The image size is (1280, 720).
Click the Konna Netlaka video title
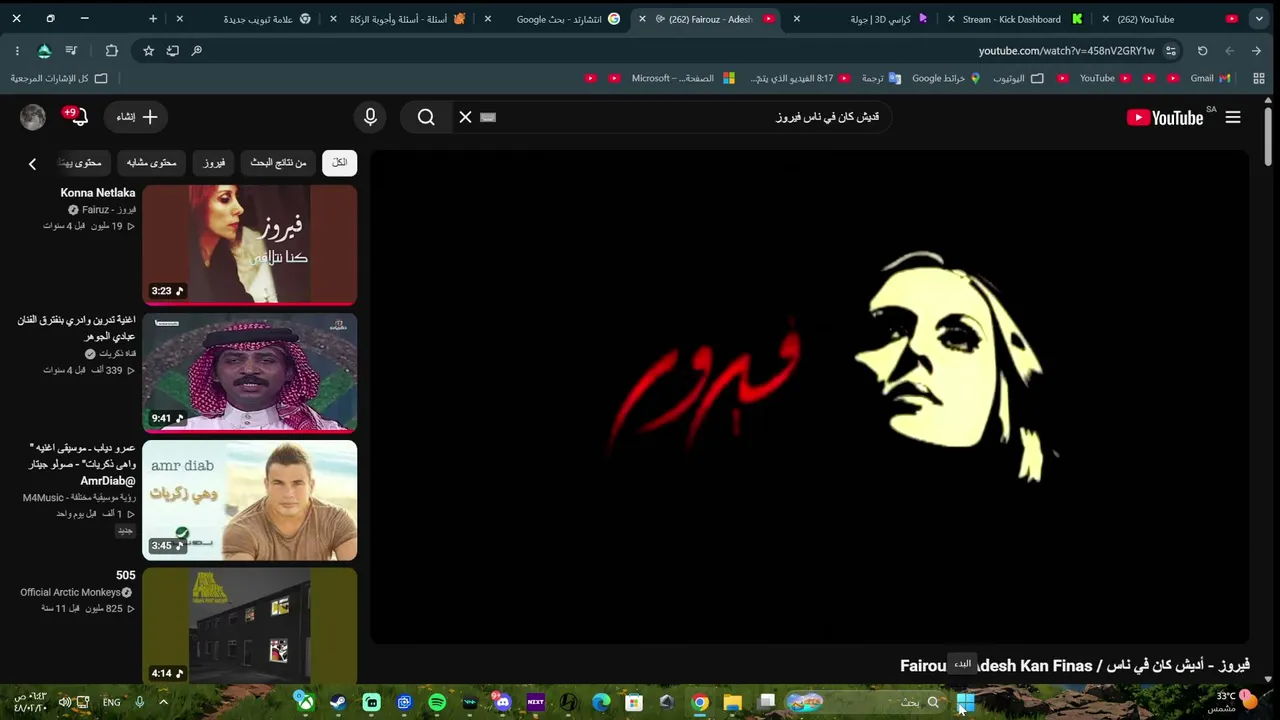98,193
